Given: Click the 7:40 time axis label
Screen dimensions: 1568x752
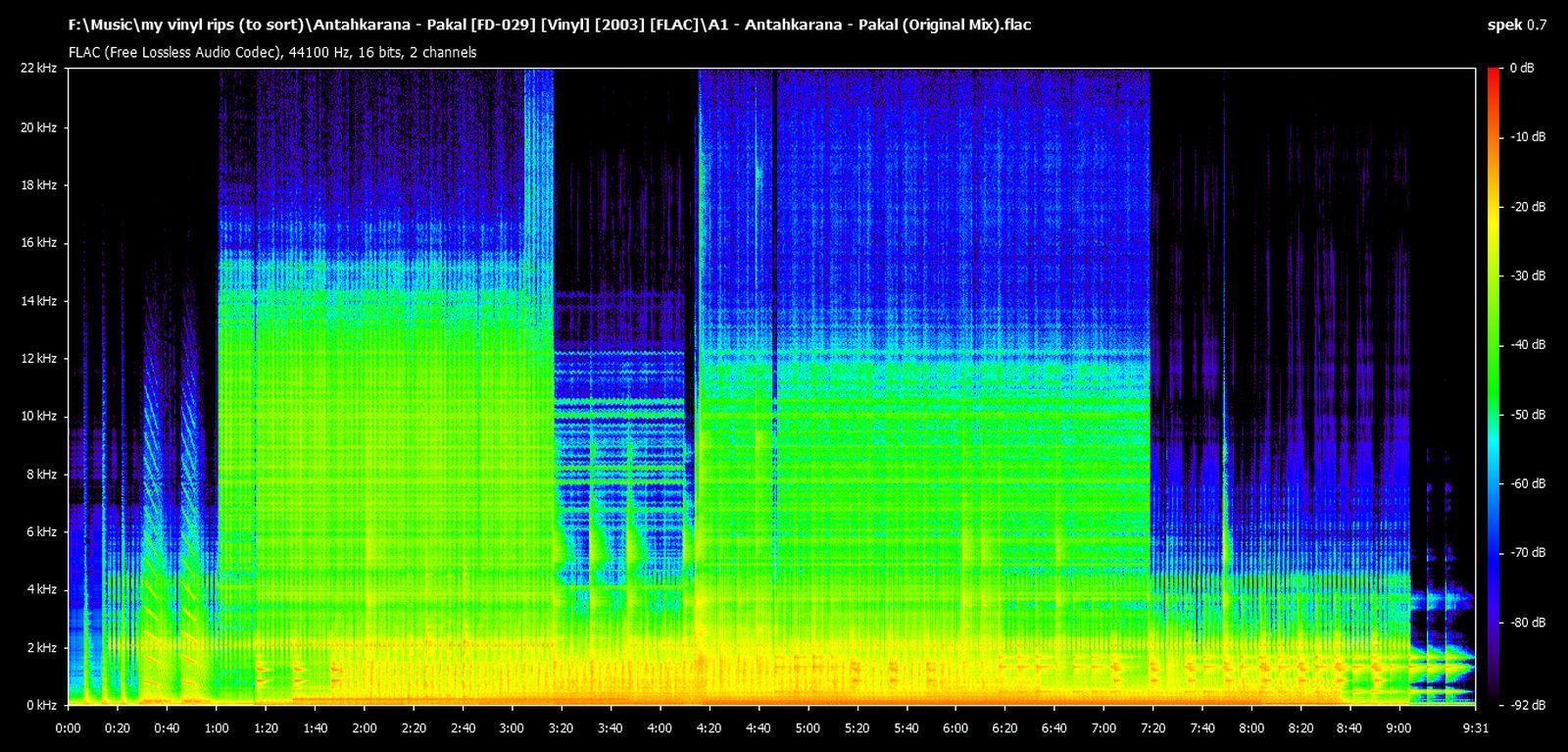Looking at the screenshot, I should [1202, 728].
